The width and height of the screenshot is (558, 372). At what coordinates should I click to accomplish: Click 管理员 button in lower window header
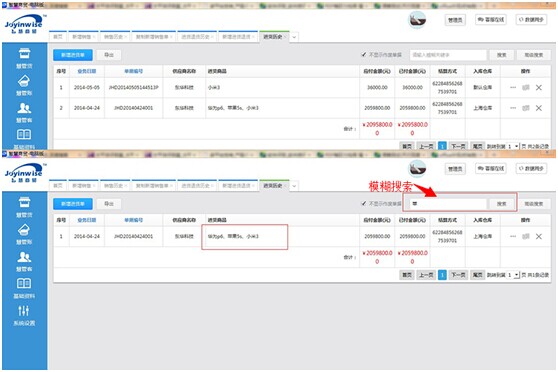[455, 169]
